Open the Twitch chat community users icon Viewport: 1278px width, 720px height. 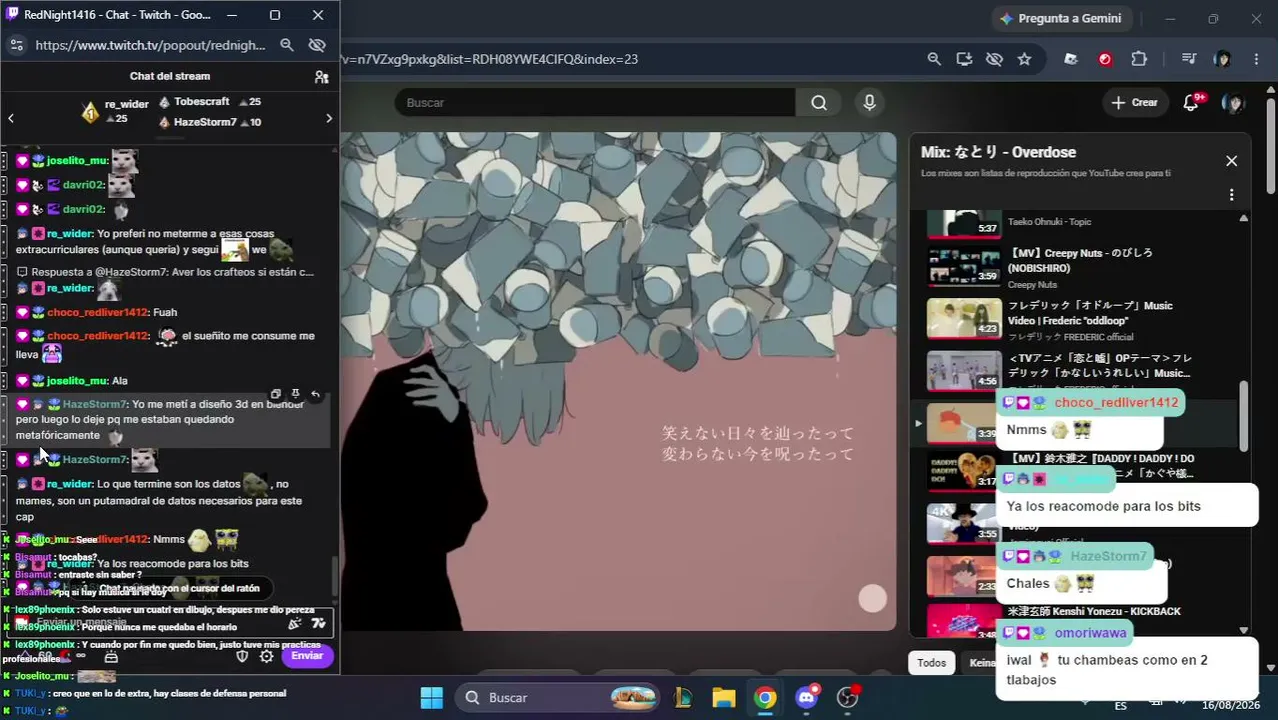[x=321, y=76]
